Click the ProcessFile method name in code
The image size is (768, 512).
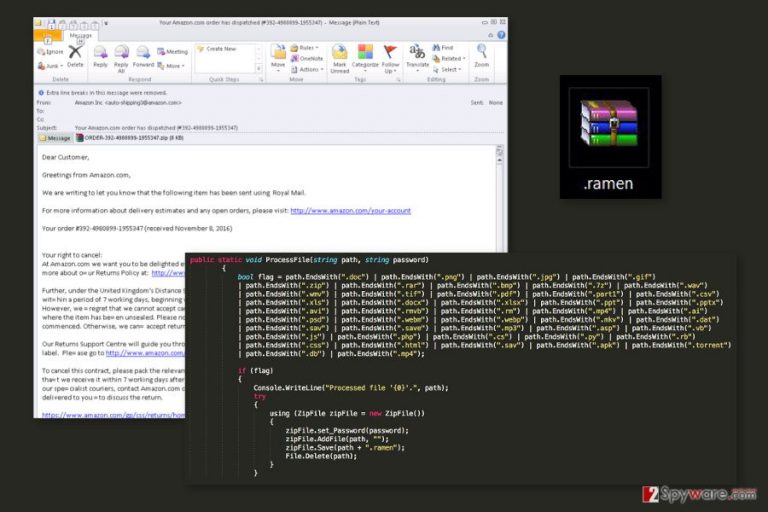pos(288,260)
